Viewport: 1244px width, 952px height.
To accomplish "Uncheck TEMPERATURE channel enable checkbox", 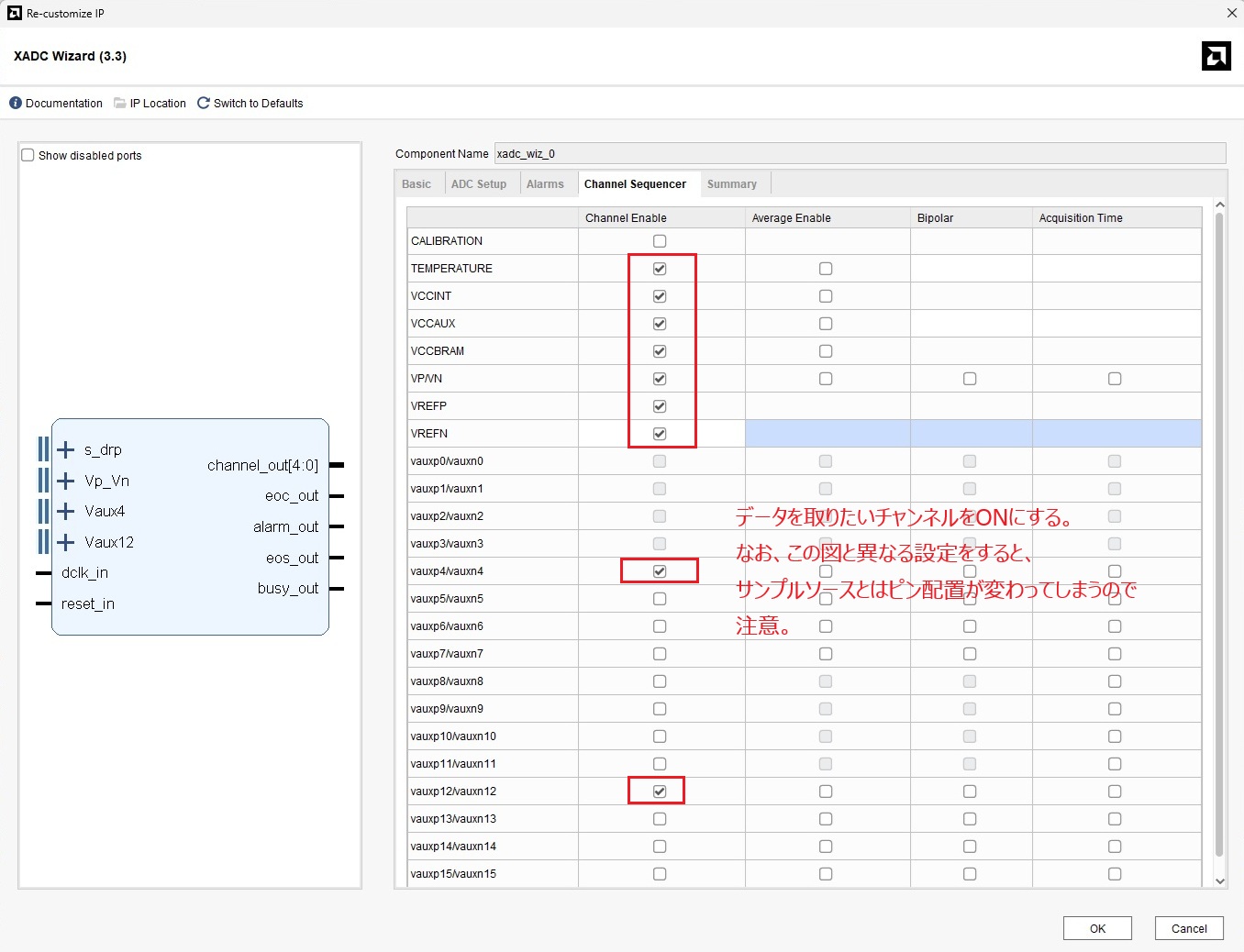I will pos(660,269).
